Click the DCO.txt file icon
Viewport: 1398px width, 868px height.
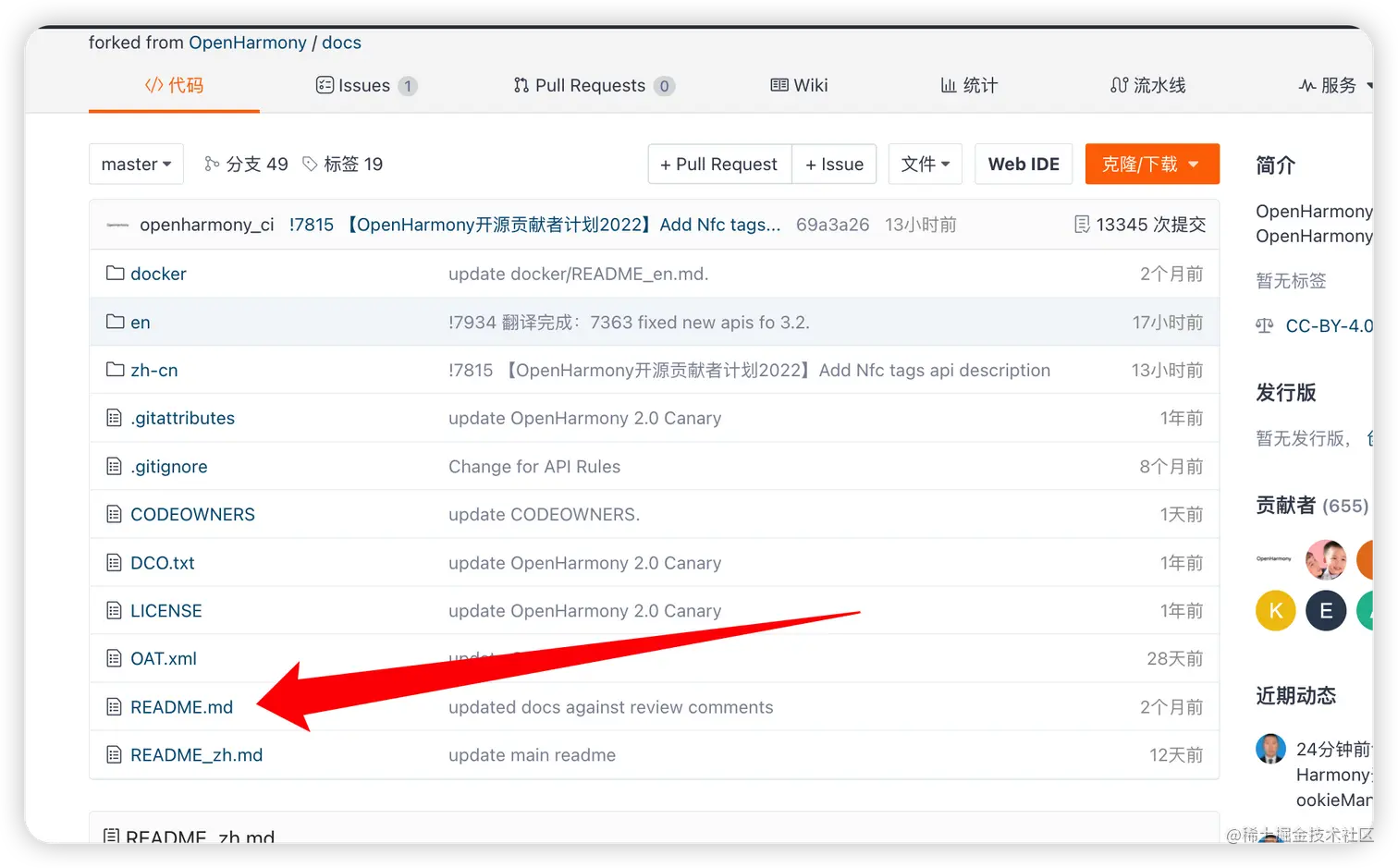pos(114,562)
